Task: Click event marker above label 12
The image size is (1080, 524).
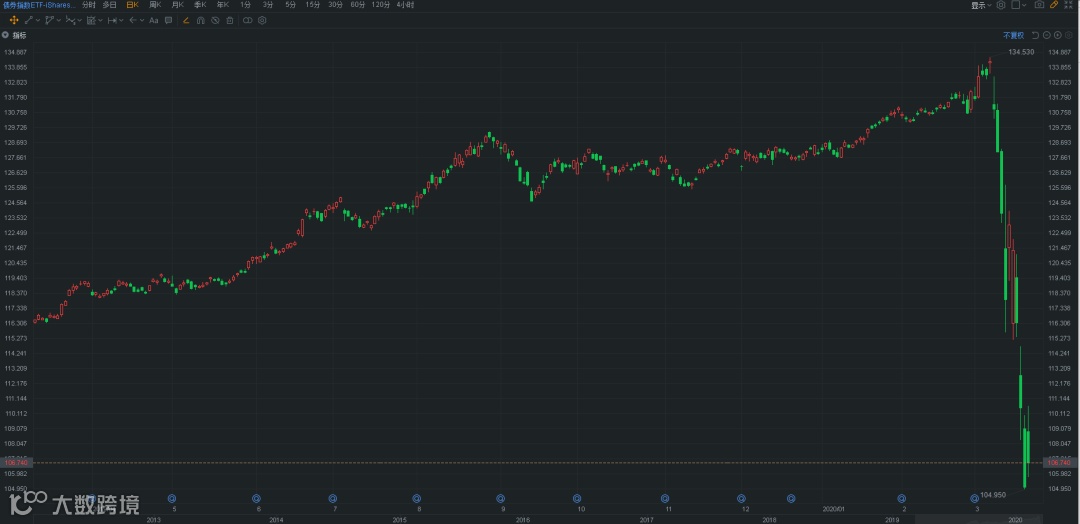Action: [x=741, y=498]
